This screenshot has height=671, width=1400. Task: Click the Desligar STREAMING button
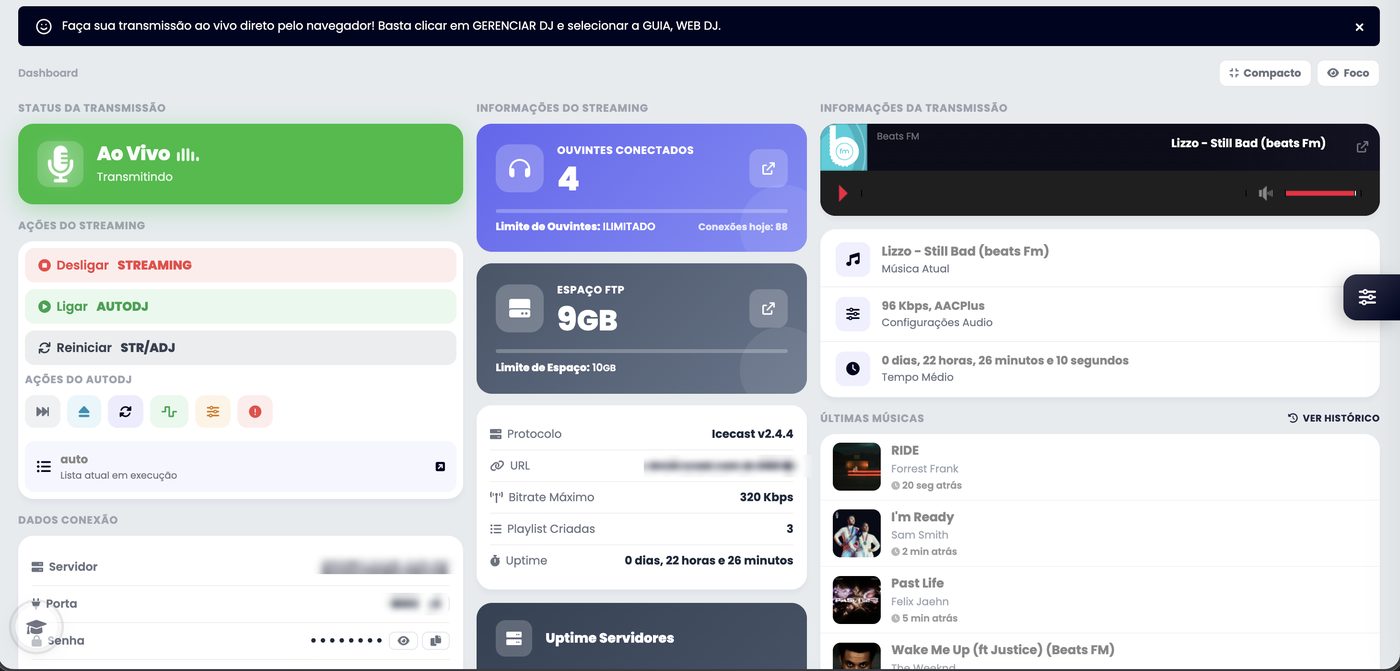point(241,265)
